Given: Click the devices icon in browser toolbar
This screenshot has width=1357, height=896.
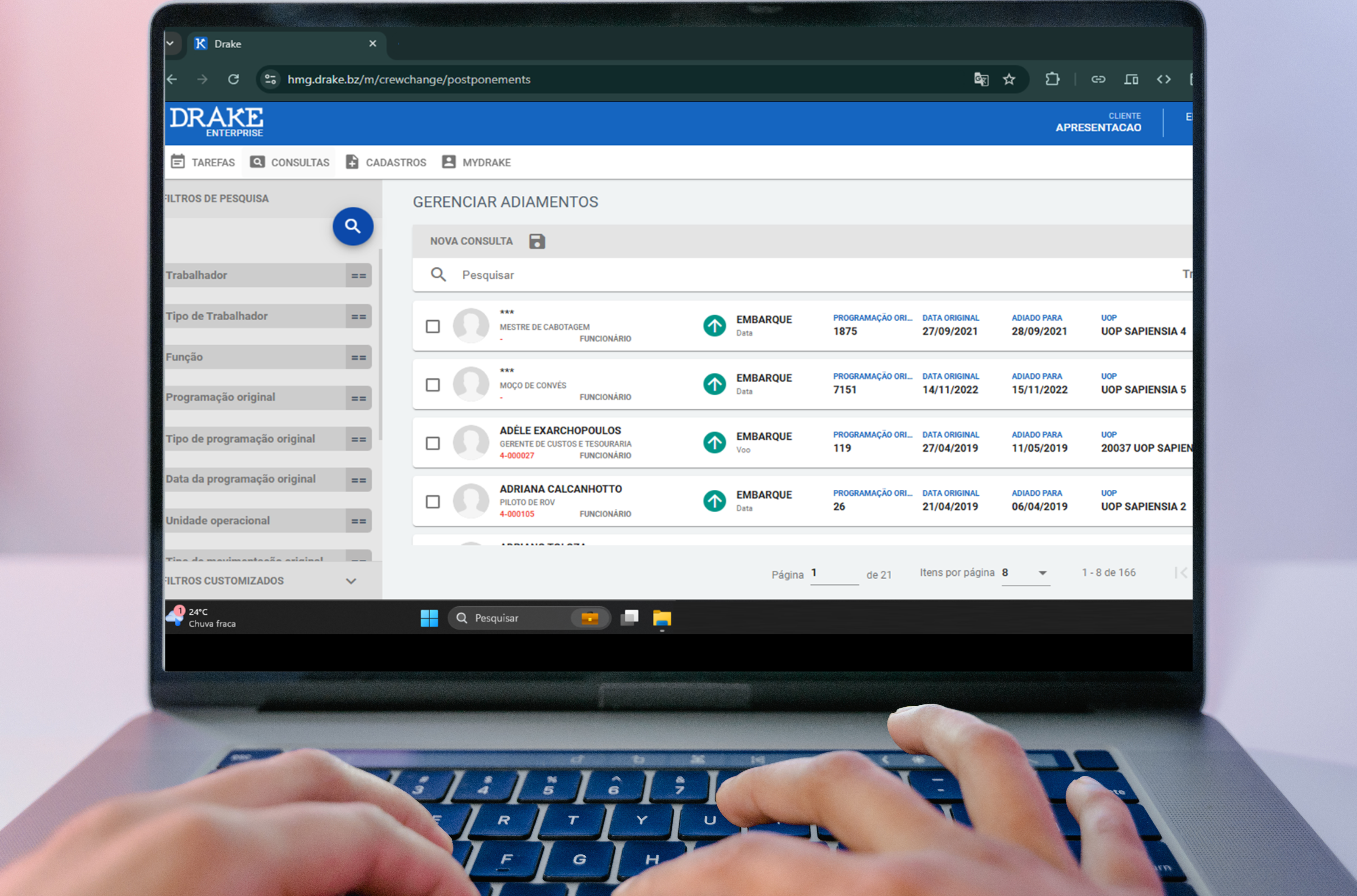Looking at the screenshot, I should (x=1131, y=79).
